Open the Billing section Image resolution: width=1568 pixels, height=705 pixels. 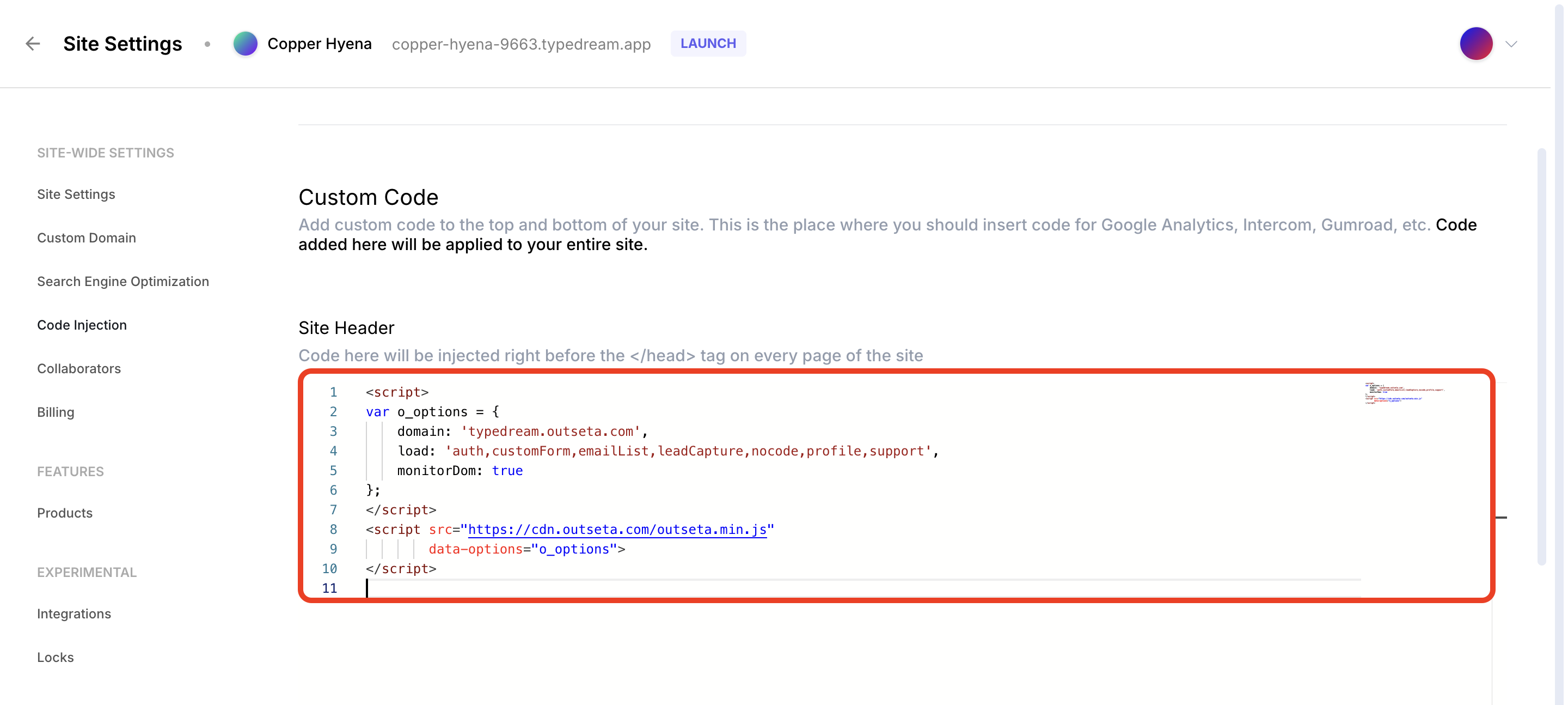[x=56, y=412]
